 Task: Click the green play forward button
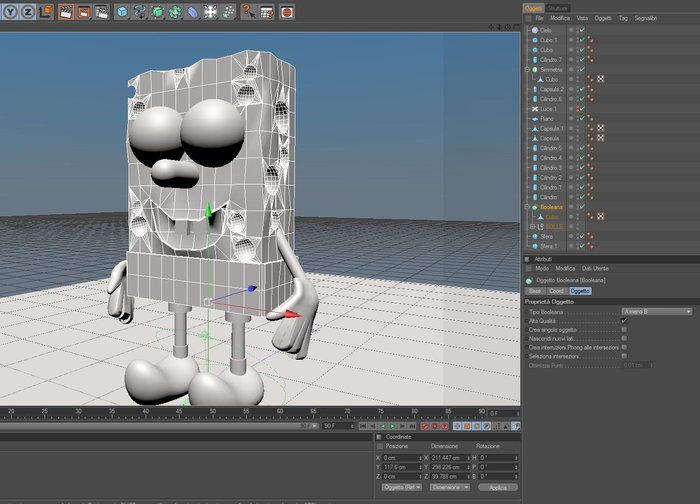[x=392, y=426]
